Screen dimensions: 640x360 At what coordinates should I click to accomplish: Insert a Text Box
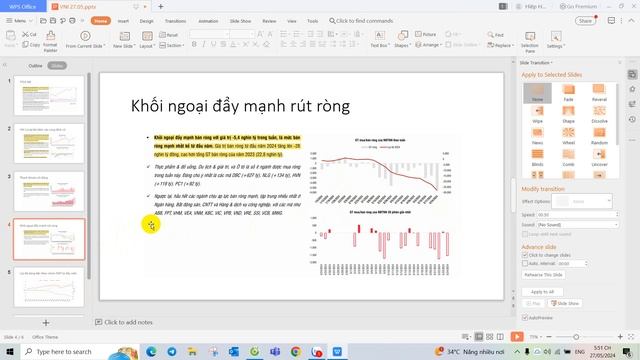[x=380, y=40]
